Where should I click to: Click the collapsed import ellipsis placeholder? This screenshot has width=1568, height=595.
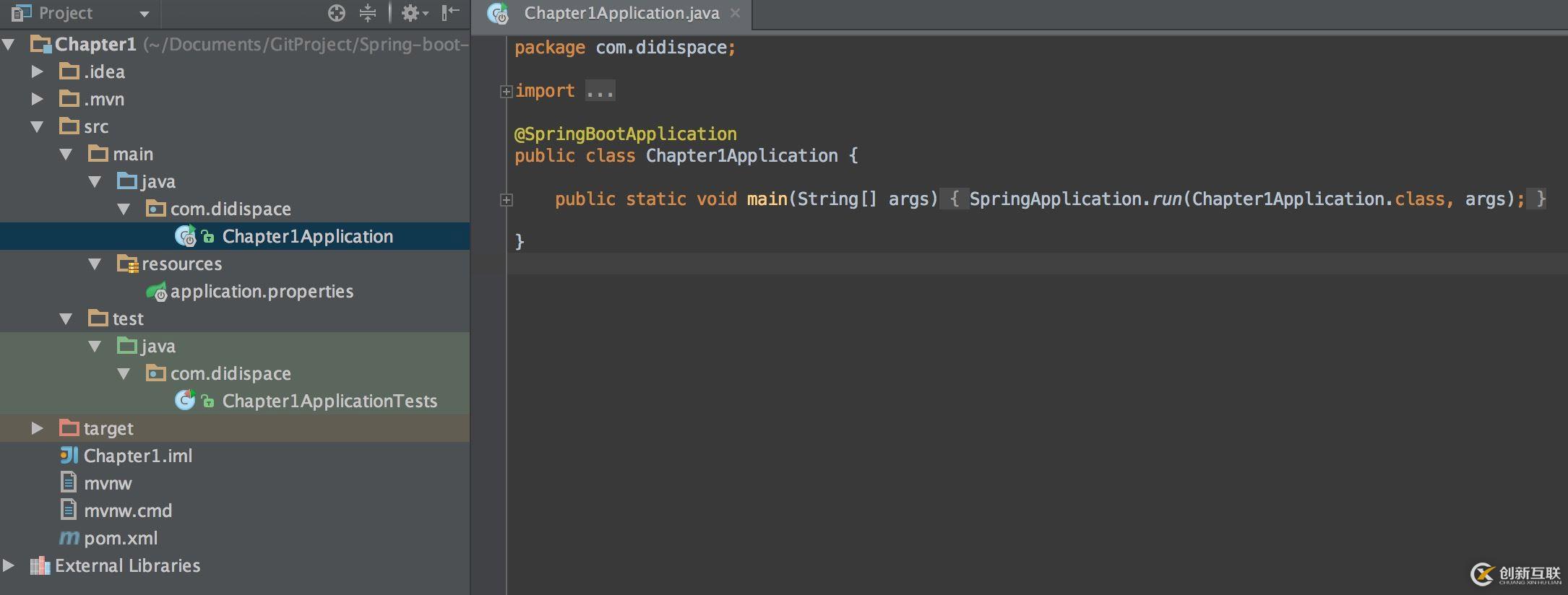(x=600, y=91)
